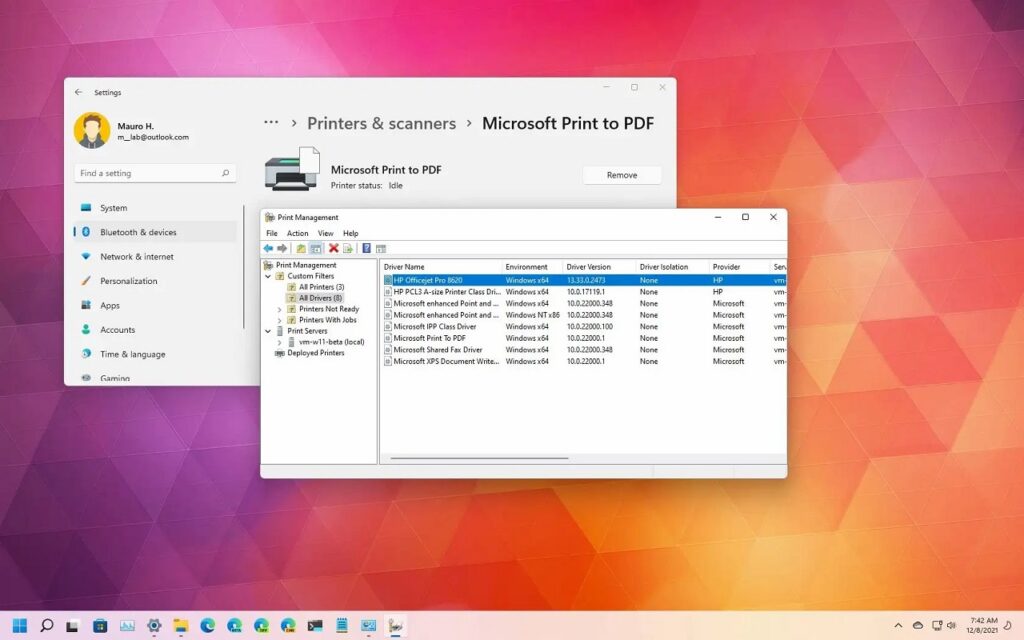Open the Action menu
Screen dimensions: 1024x640
297,233
